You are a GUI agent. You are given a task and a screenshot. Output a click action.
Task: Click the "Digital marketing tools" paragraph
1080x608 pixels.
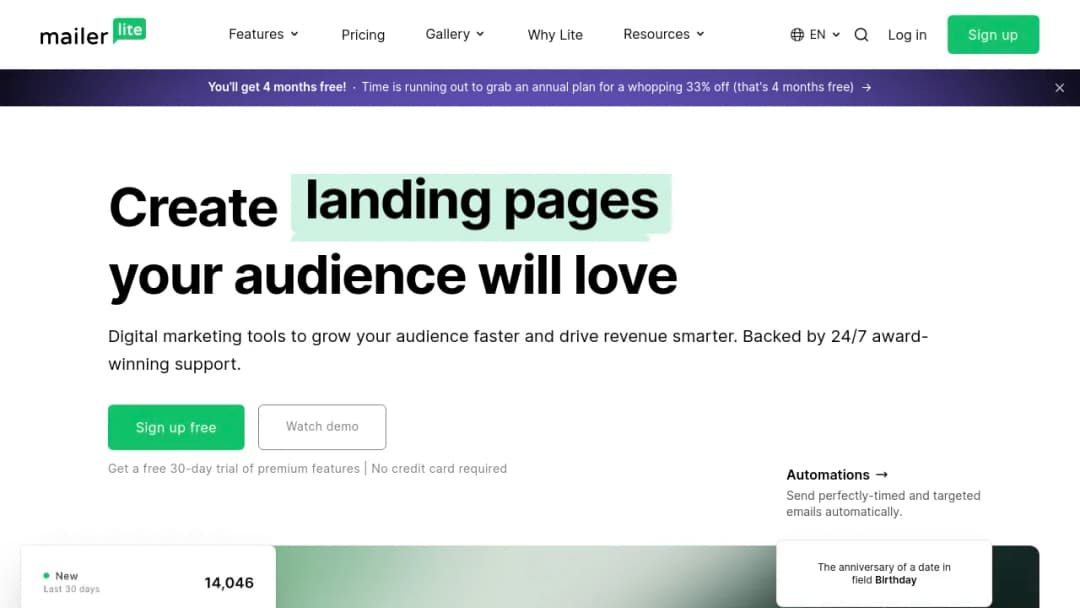point(518,350)
